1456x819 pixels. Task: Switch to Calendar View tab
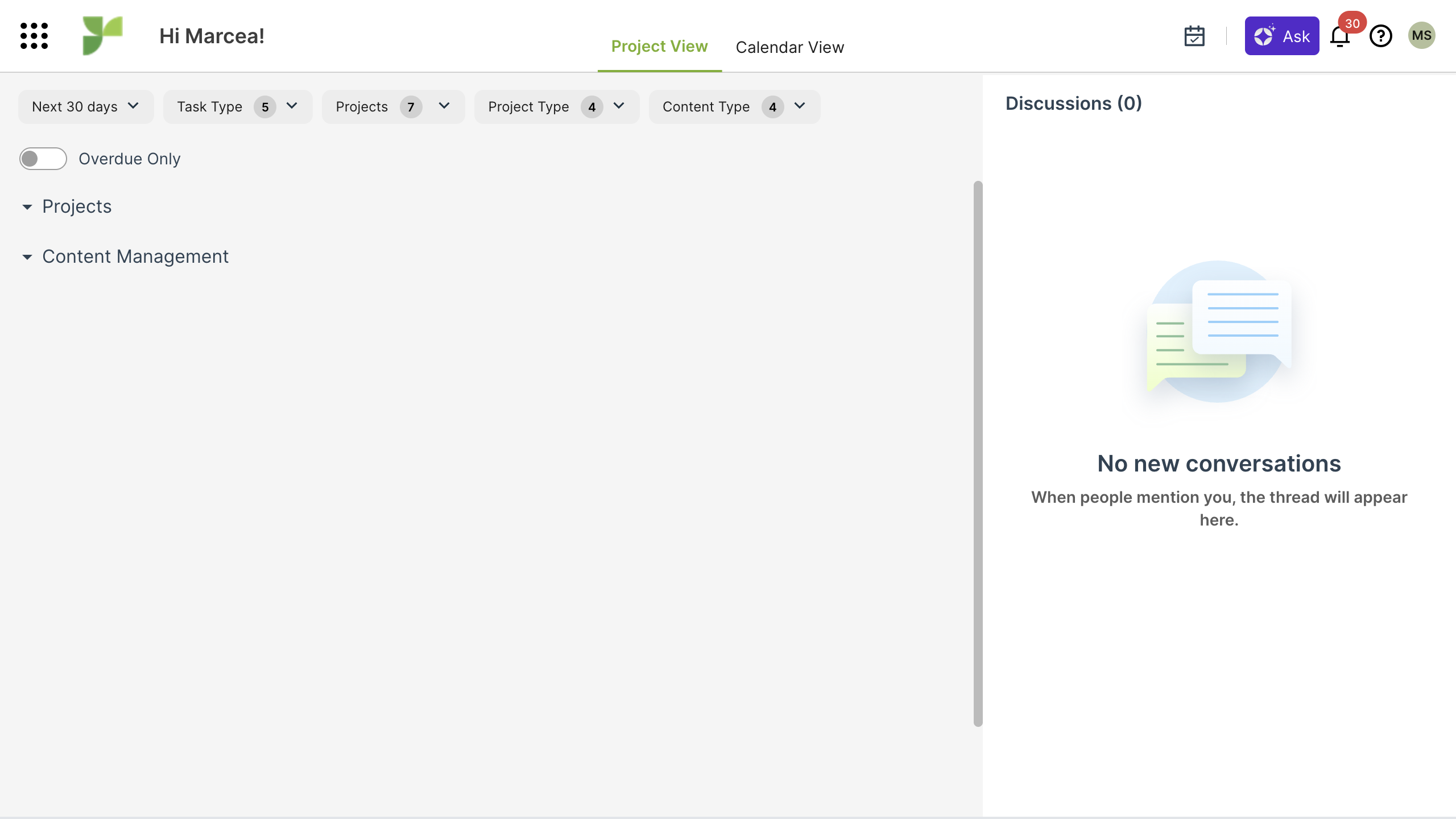(x=789, y=47)
